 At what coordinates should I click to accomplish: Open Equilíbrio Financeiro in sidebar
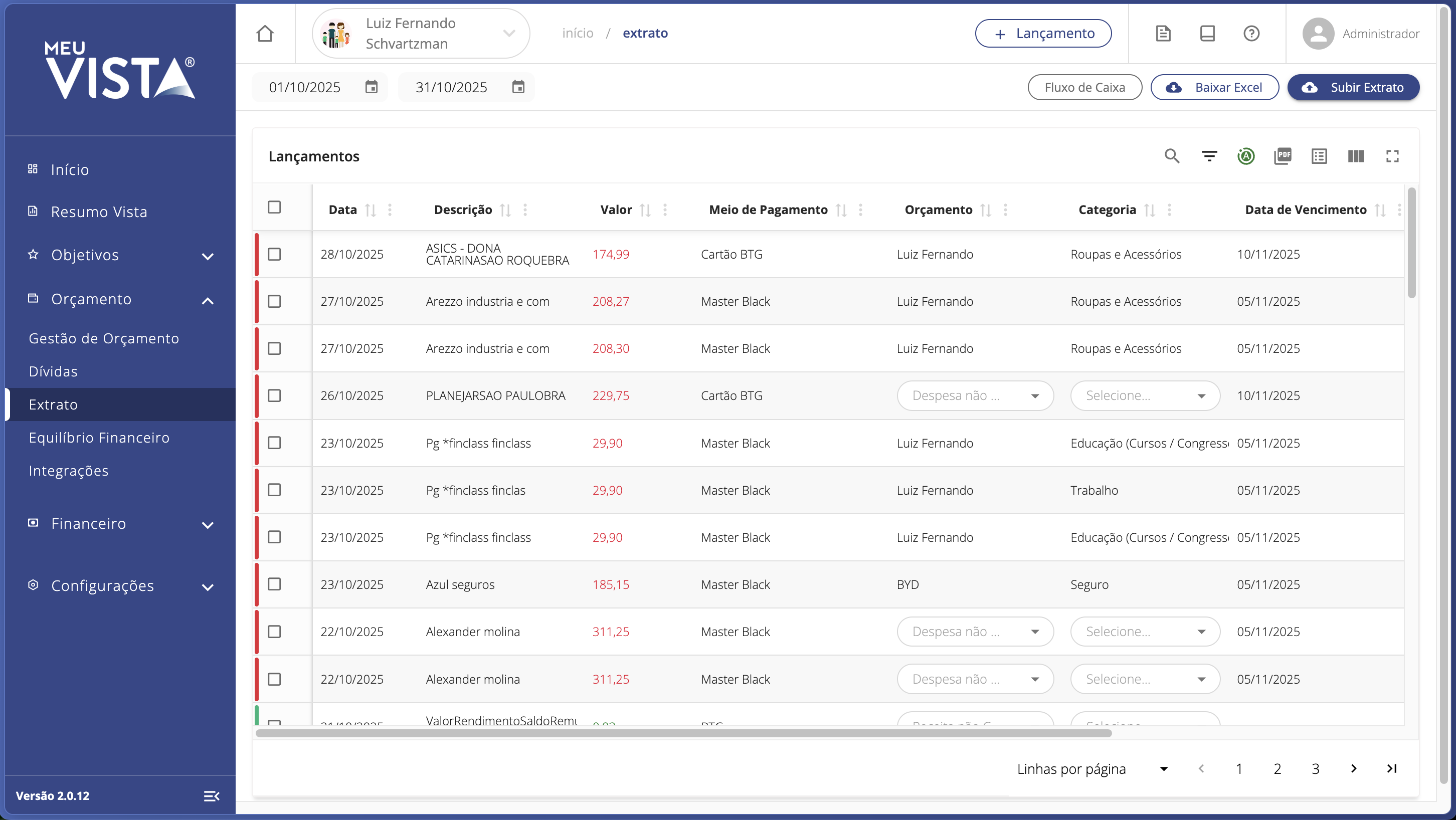99,438
